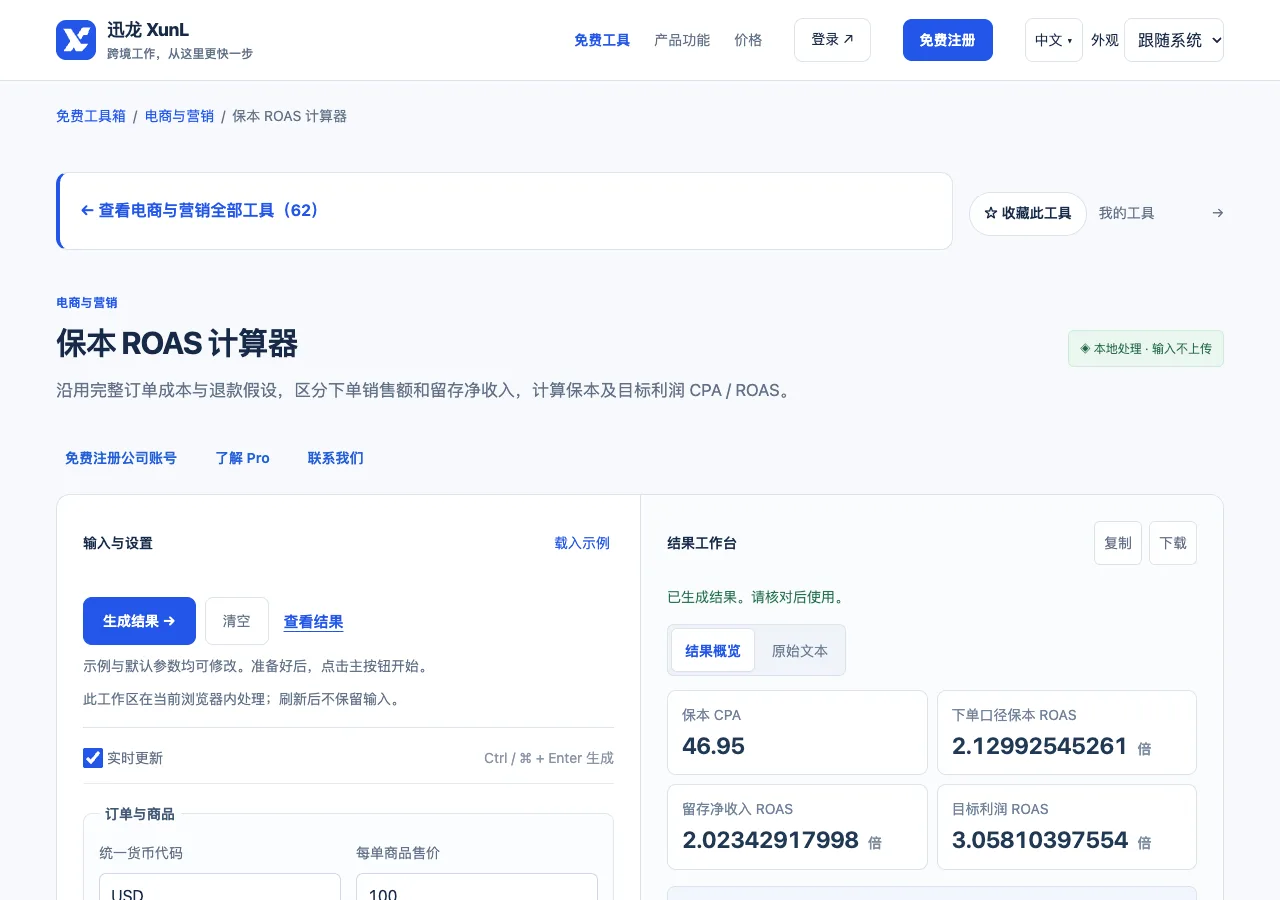Viewport: 1280px width, 900px height.
Task: Open the 跟随系统 appearance dropdown
Action: (1174, 40)
